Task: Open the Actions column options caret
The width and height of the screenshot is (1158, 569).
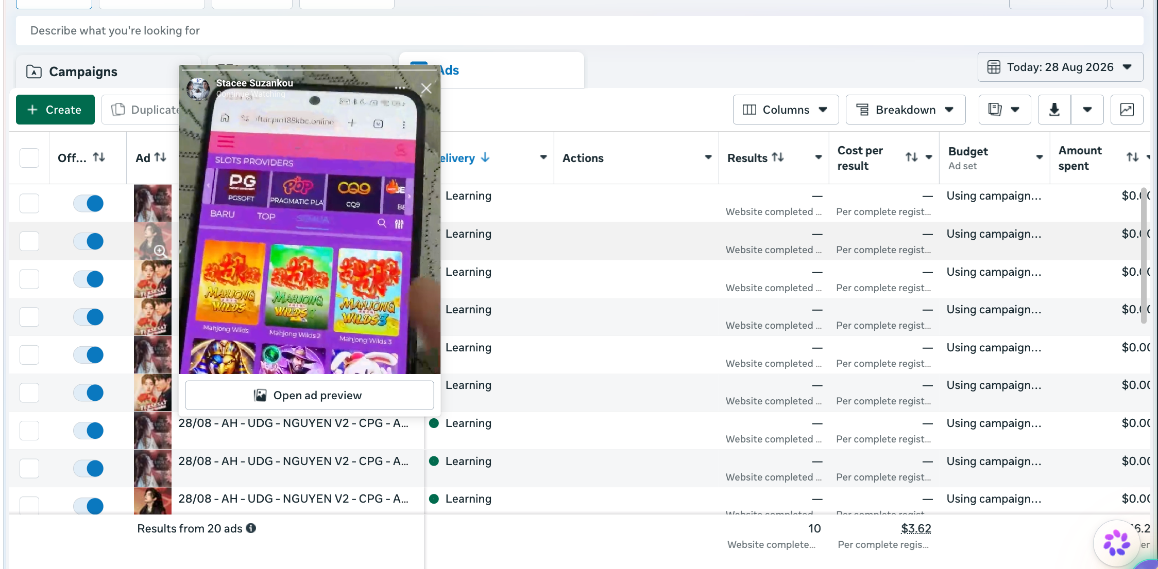Action: 708,157
